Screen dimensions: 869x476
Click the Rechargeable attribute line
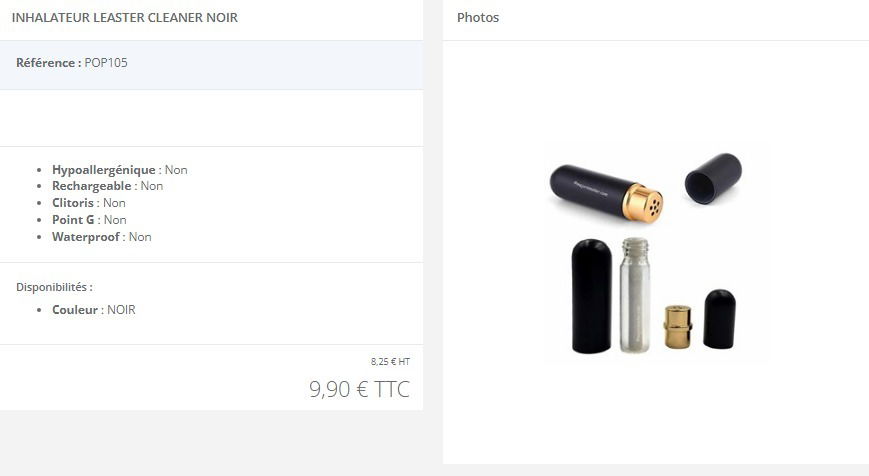coord(108,186)
